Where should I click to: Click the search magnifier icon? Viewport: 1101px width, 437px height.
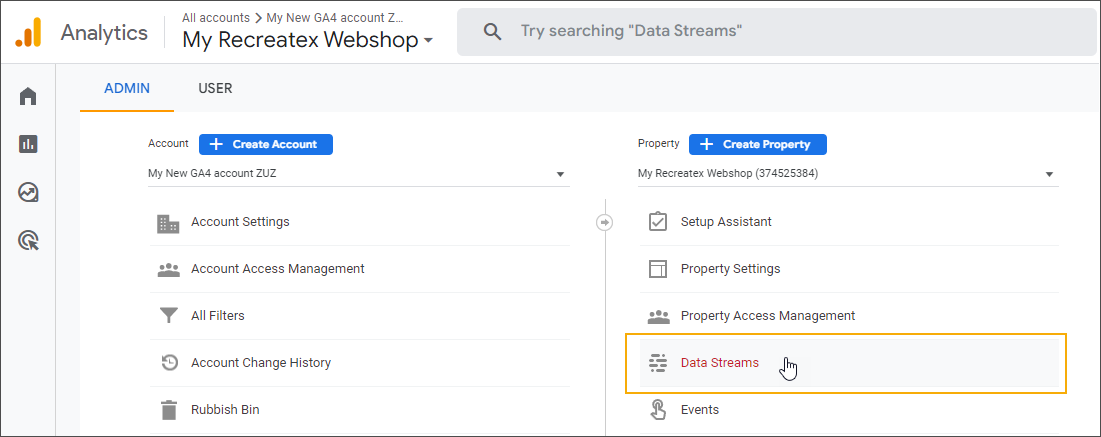(492, 31)
